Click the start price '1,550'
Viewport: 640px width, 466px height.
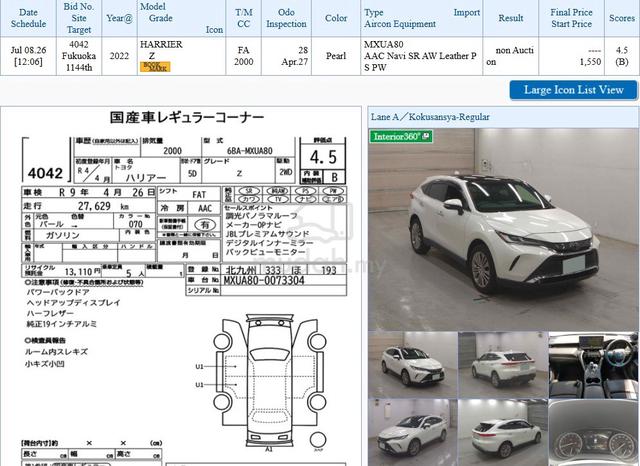click(x=590, y=62)
